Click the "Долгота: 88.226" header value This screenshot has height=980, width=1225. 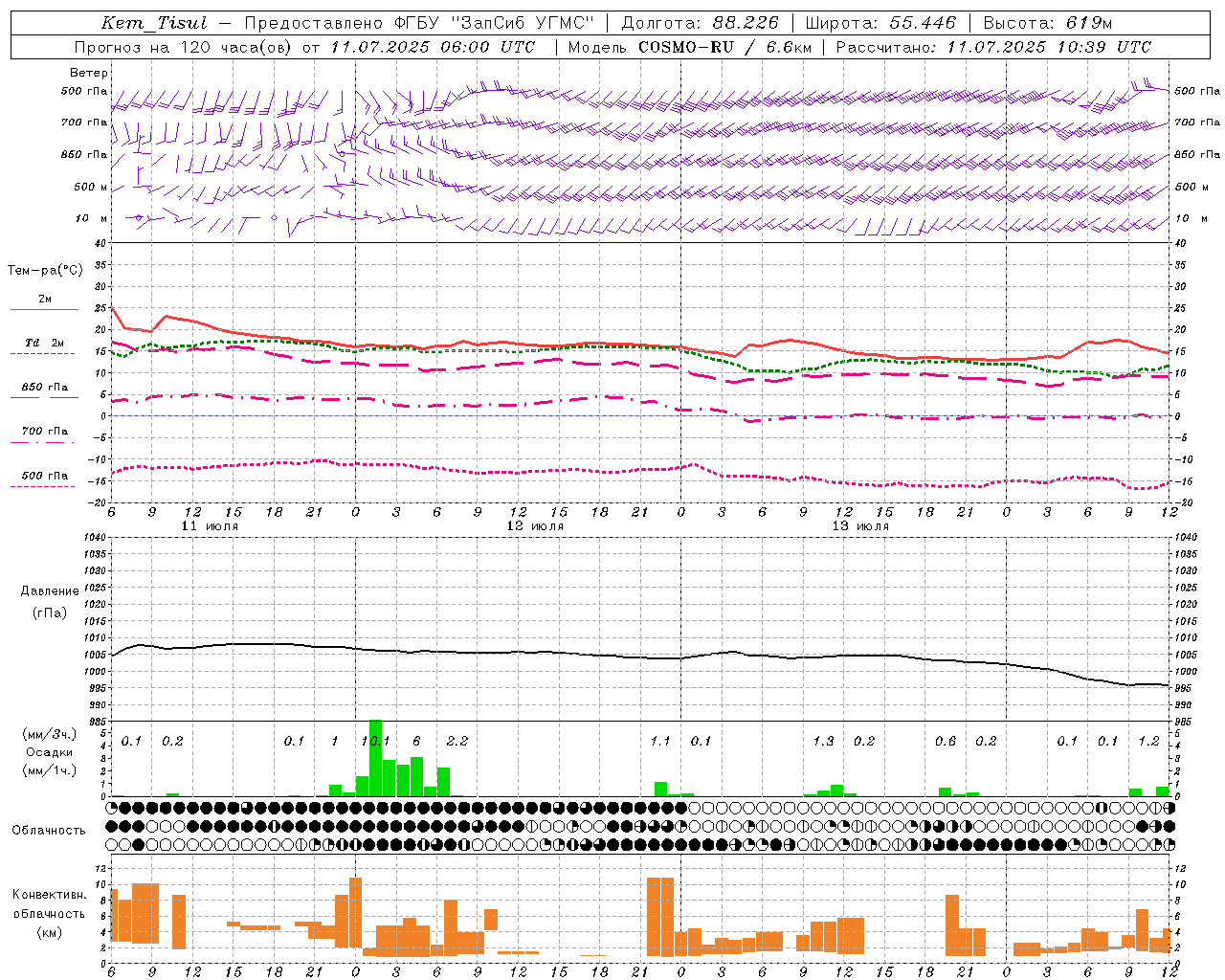tap(700, 23)
